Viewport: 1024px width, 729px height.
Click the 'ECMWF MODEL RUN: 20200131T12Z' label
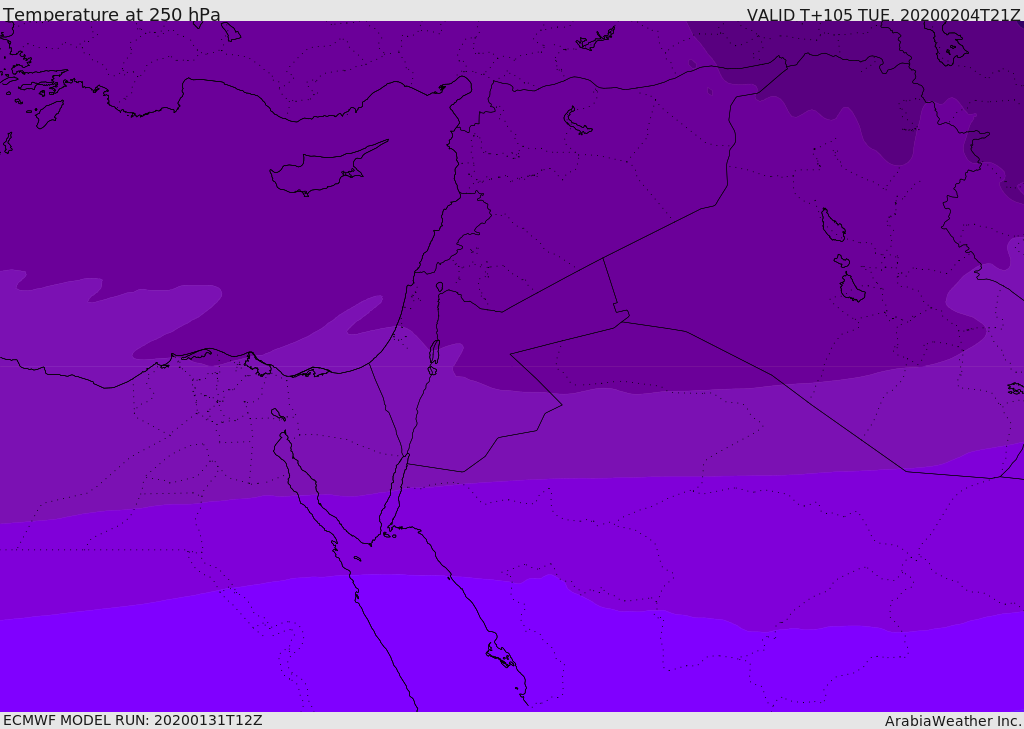(x=133, y=720)
